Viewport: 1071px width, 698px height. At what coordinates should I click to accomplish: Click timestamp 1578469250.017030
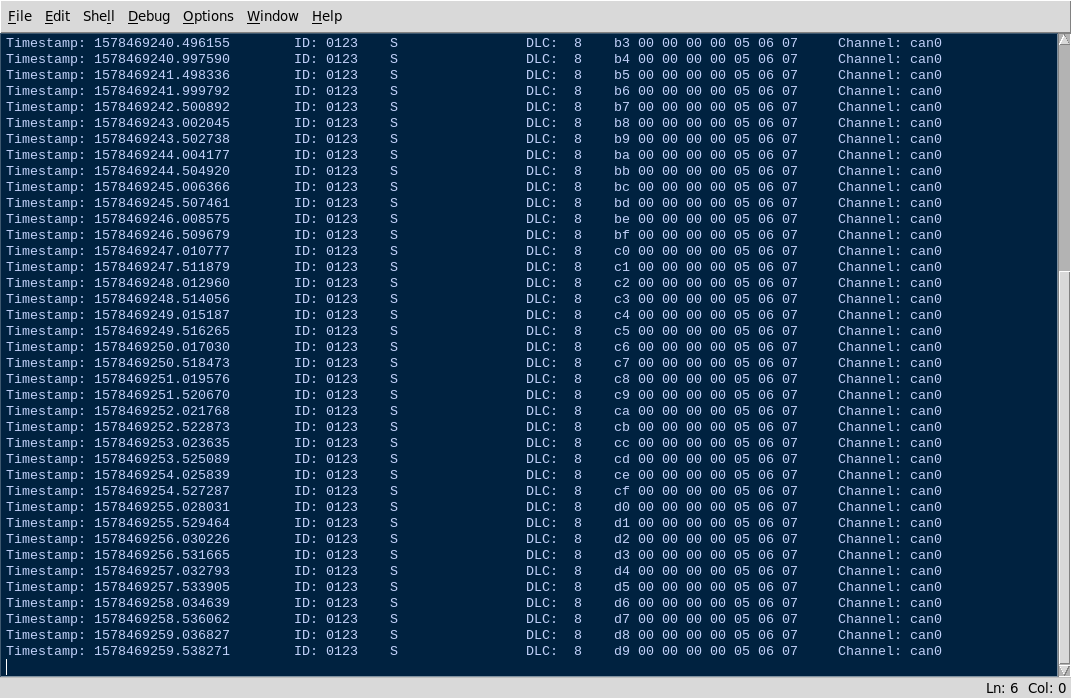click(162, 347)
